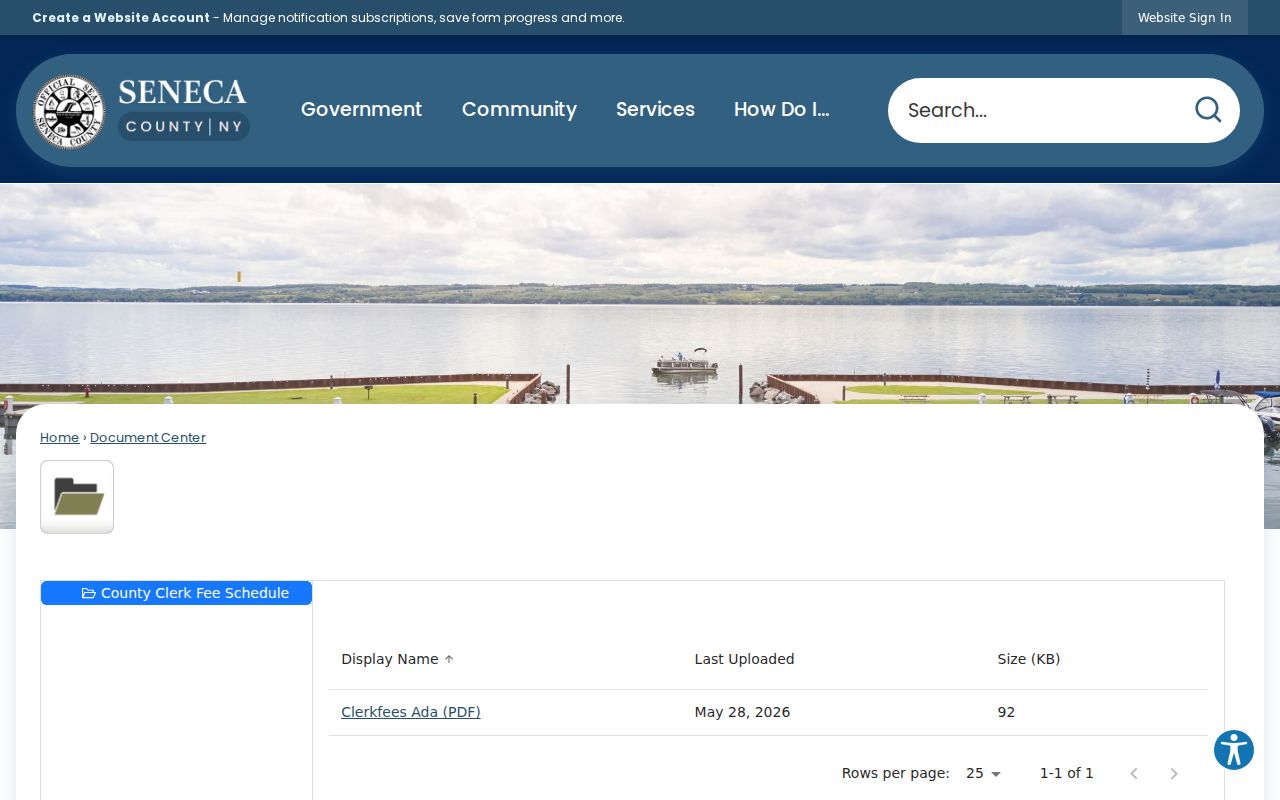This screenshot has height=800, width=1280.
Task: Follow the Home breadcrumb link
Action: pyautogui.click(x=59, y=437)
